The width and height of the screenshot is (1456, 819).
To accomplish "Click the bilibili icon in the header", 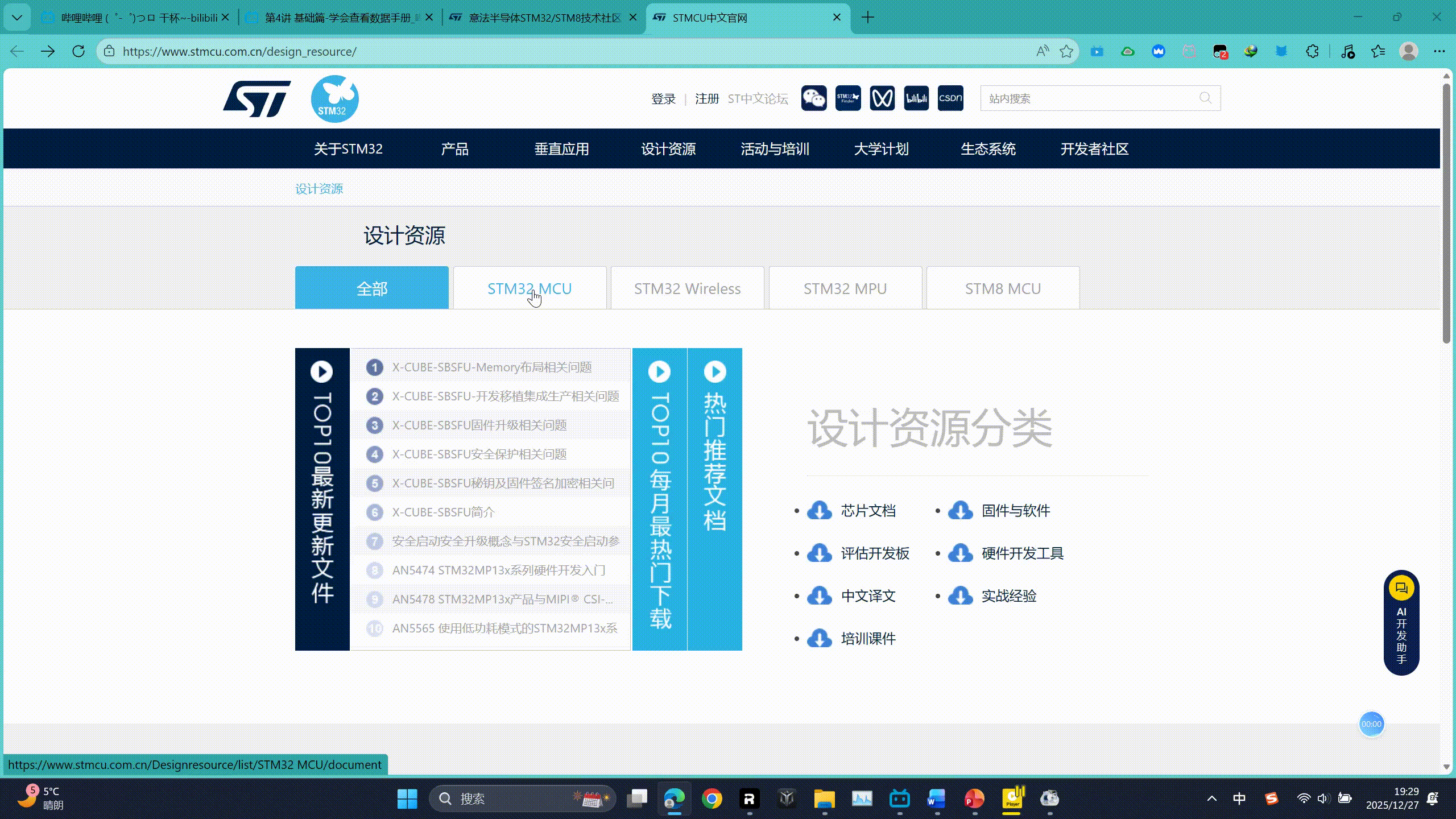I will click(916, 98).
